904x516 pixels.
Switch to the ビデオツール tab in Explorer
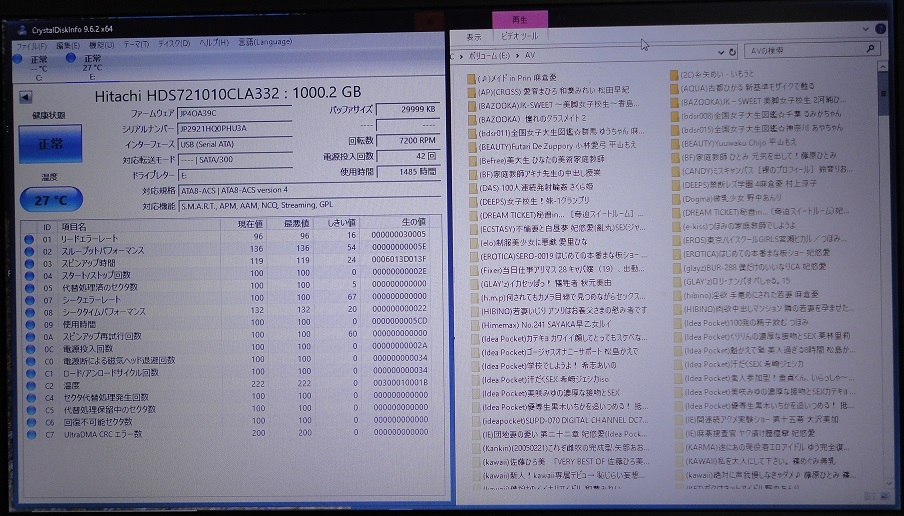click(x=519, y=36)
